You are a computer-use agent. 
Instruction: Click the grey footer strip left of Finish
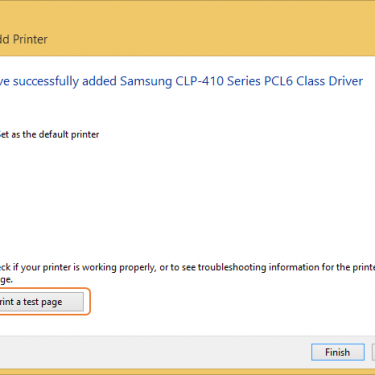(153, 352)
